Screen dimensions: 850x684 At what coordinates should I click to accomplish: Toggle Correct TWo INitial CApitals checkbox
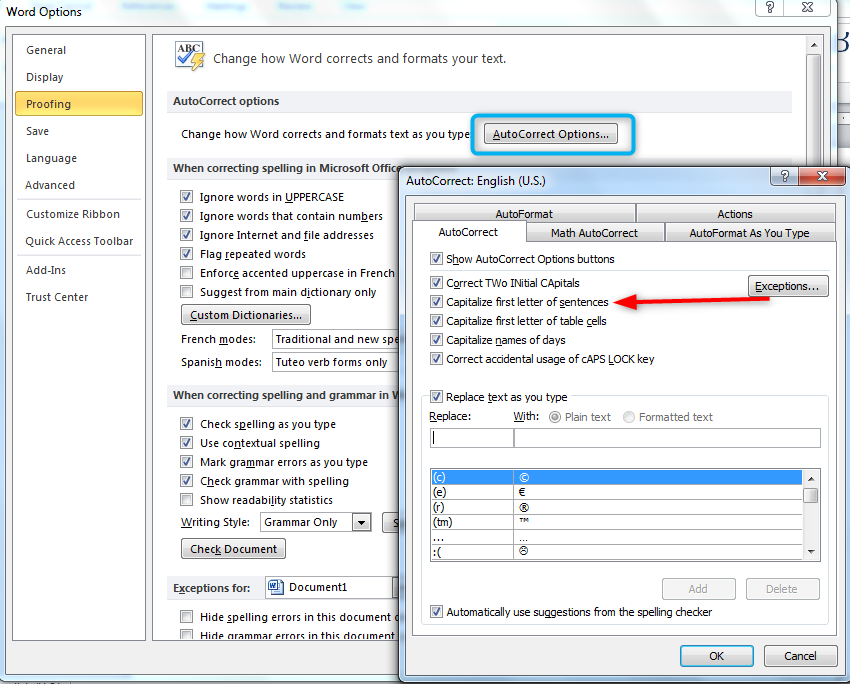point(436,282)
